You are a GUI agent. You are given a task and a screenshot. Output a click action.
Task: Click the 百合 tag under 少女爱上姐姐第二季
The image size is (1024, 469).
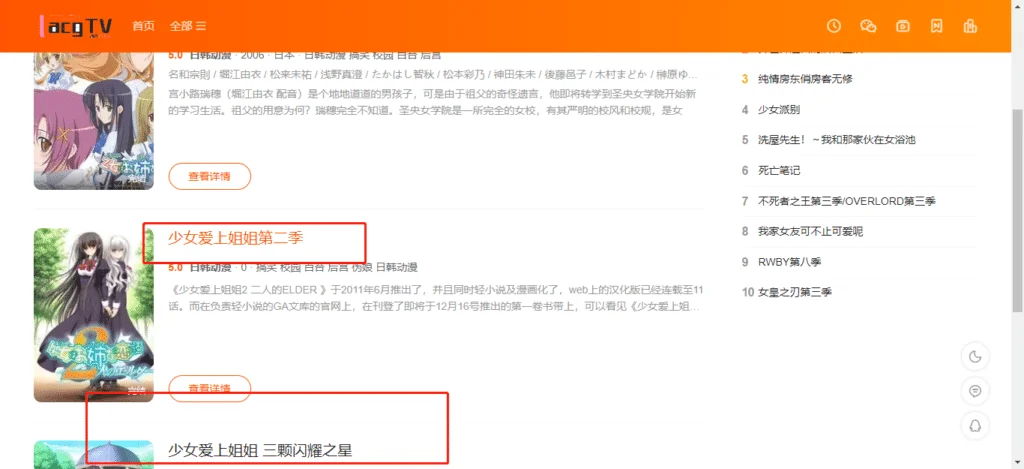pos(314,267)
